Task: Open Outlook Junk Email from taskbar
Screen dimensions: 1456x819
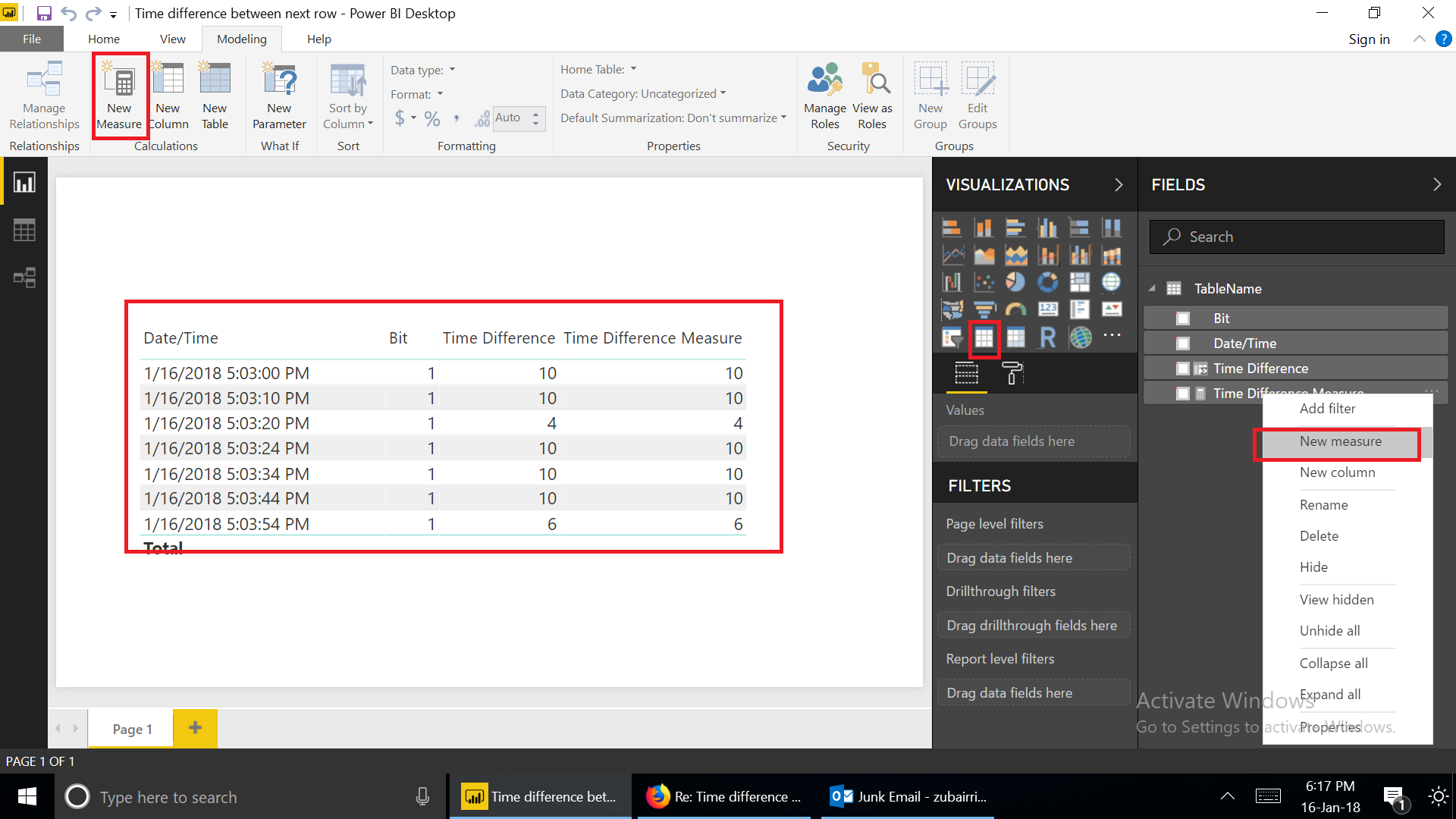Action: point(908,797)
